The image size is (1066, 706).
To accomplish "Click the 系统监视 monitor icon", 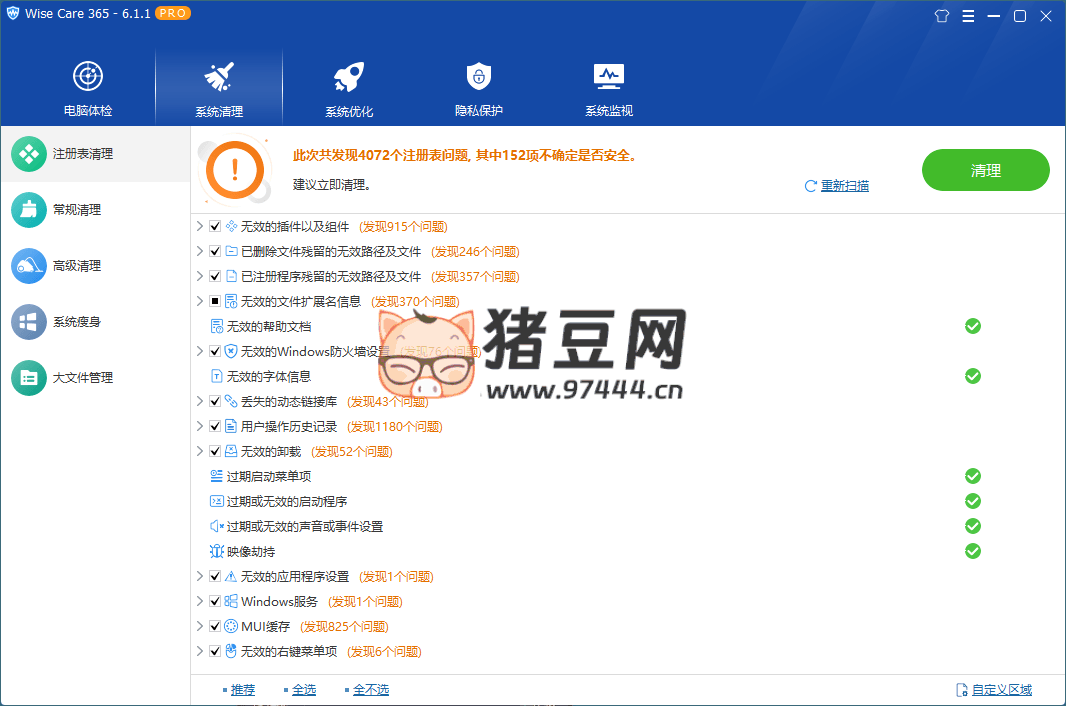I will pyautogui.click(x=609, y=76).
